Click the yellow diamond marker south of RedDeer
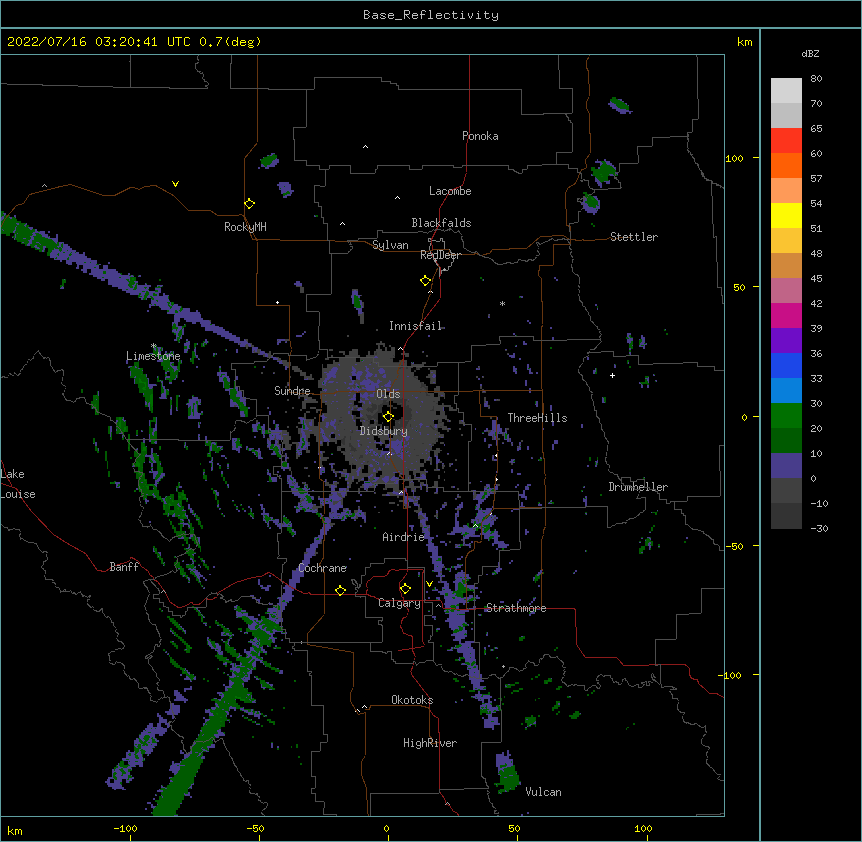 426,281
